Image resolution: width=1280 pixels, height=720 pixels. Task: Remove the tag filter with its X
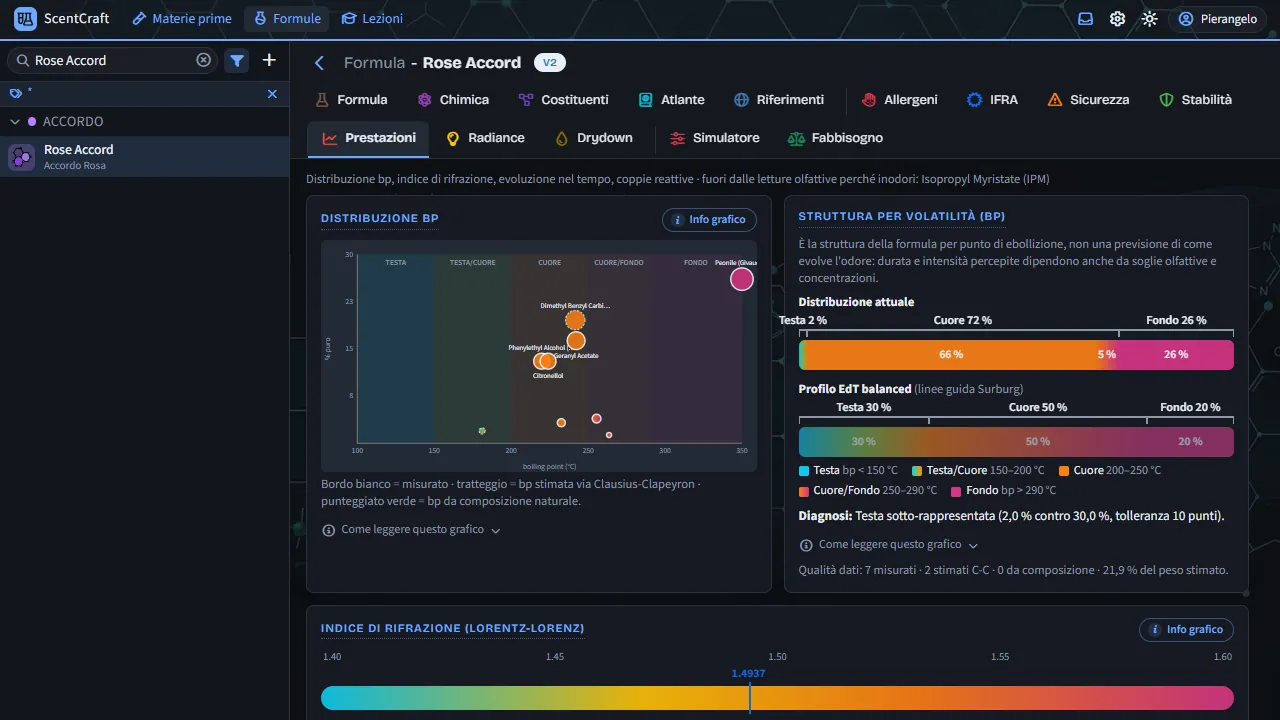(272, 93)
